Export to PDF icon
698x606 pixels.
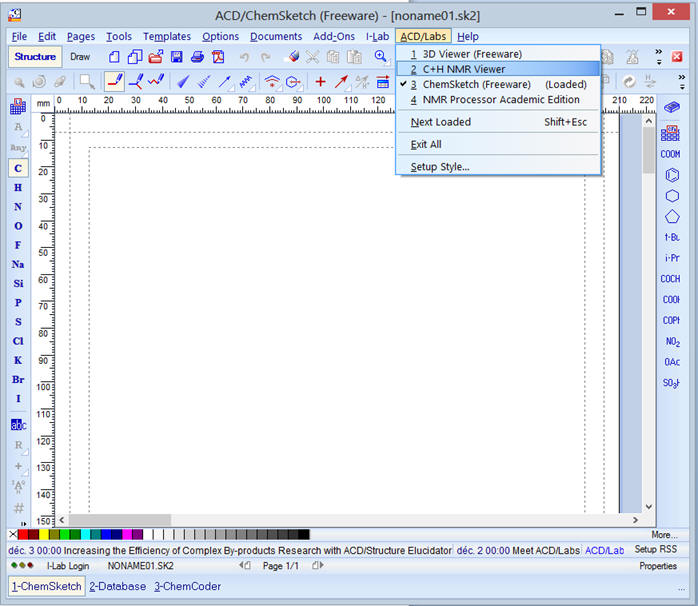click(218, 57)
